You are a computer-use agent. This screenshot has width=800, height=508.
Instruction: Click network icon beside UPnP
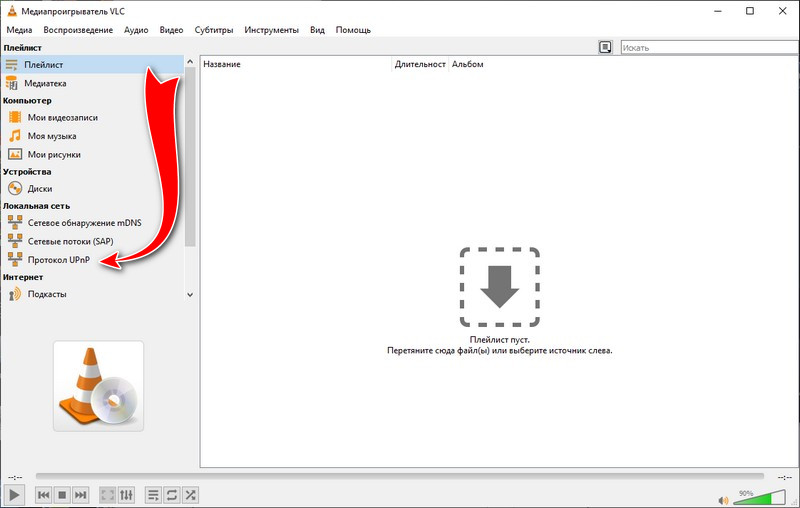click(15, 259)
